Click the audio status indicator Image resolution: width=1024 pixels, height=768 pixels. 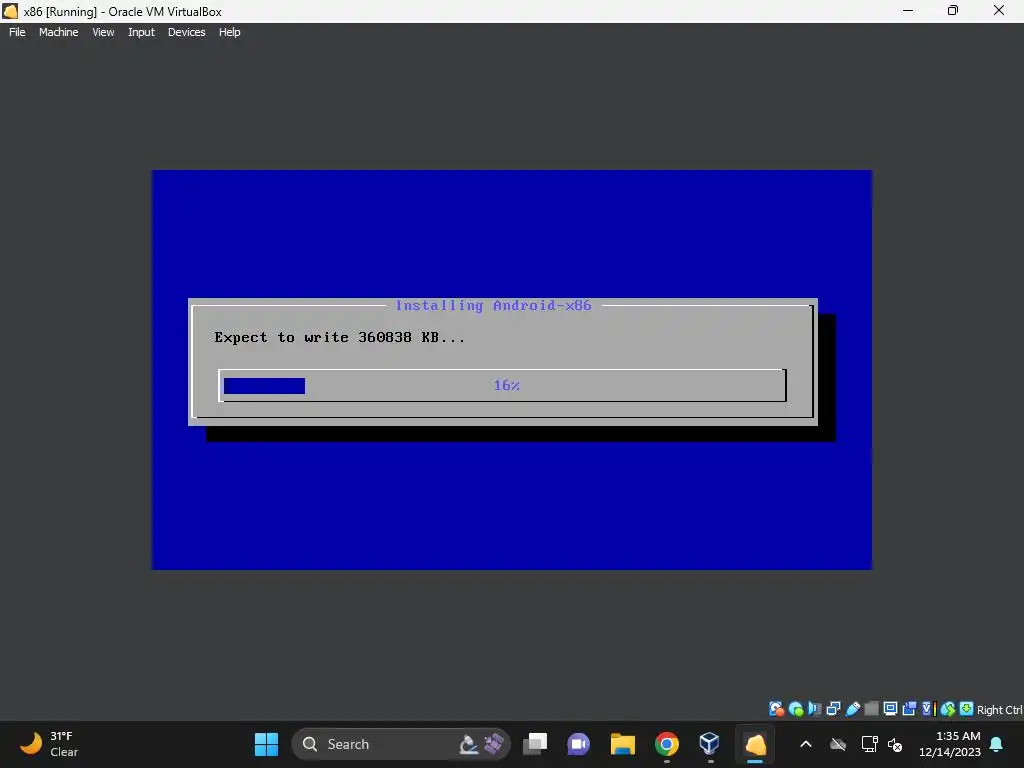pyautogui.click(x=814, y=709)
